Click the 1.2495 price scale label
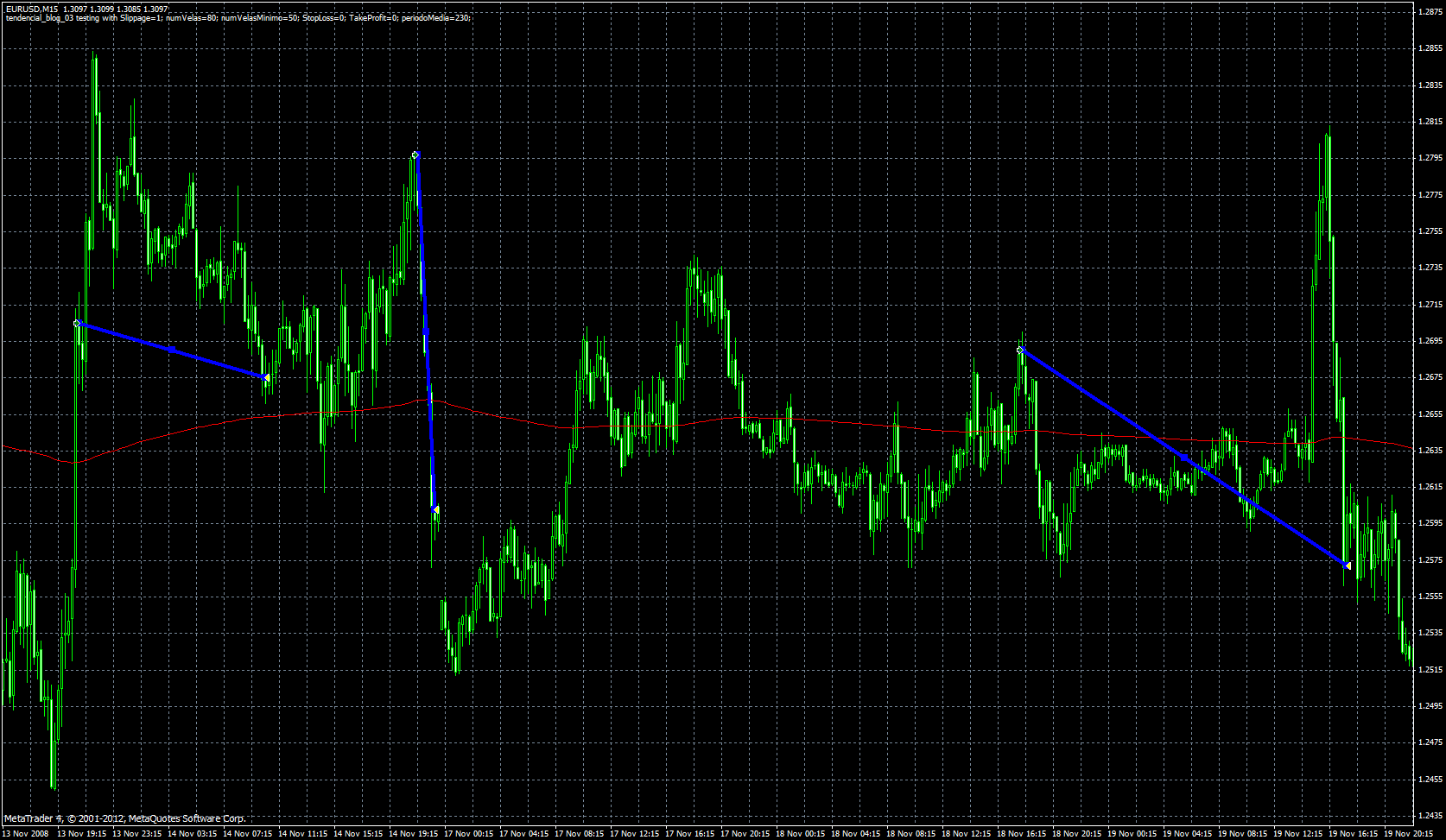The image size is (1446, 840). coord(1431,706)
